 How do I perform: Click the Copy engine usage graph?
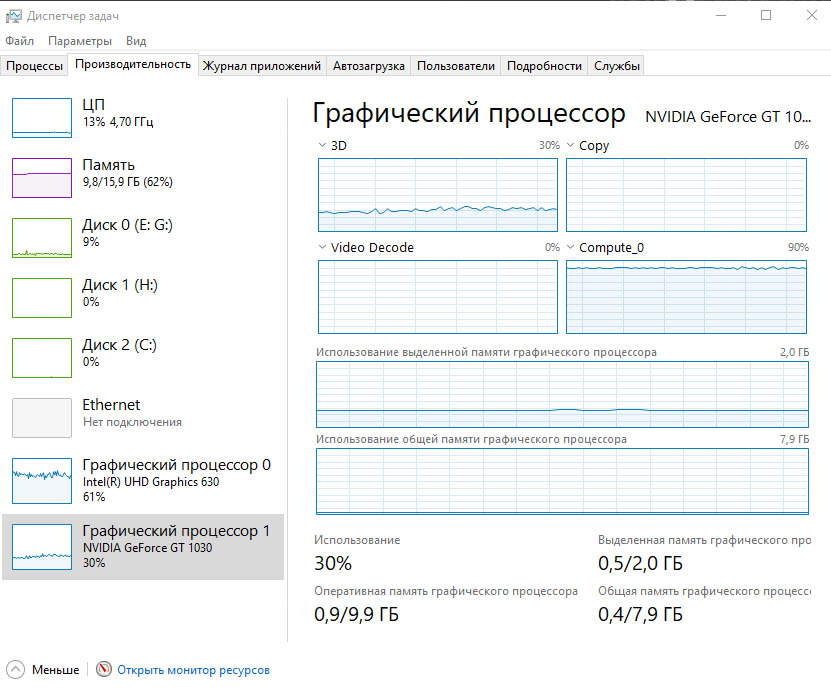[x=686, y=195]
